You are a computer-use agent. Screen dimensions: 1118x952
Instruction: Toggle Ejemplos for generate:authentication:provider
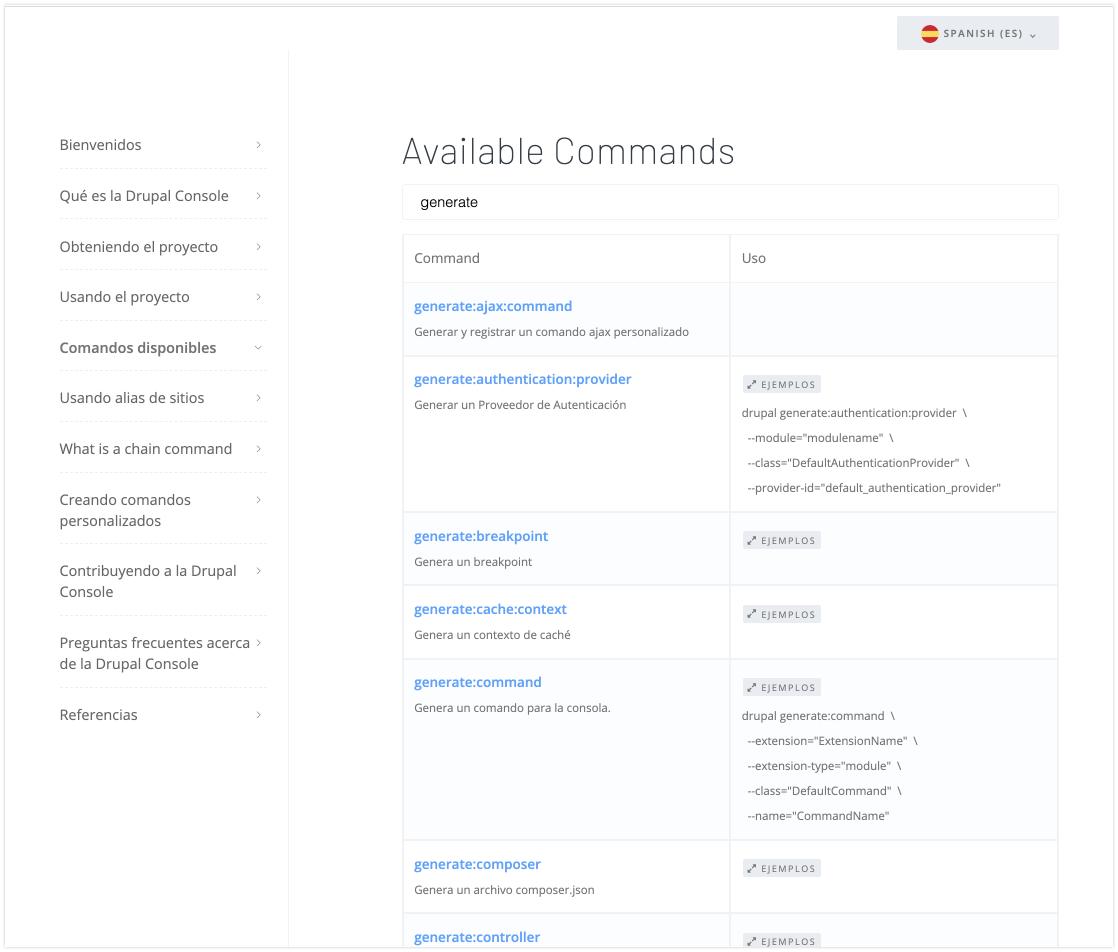[781, 384]
